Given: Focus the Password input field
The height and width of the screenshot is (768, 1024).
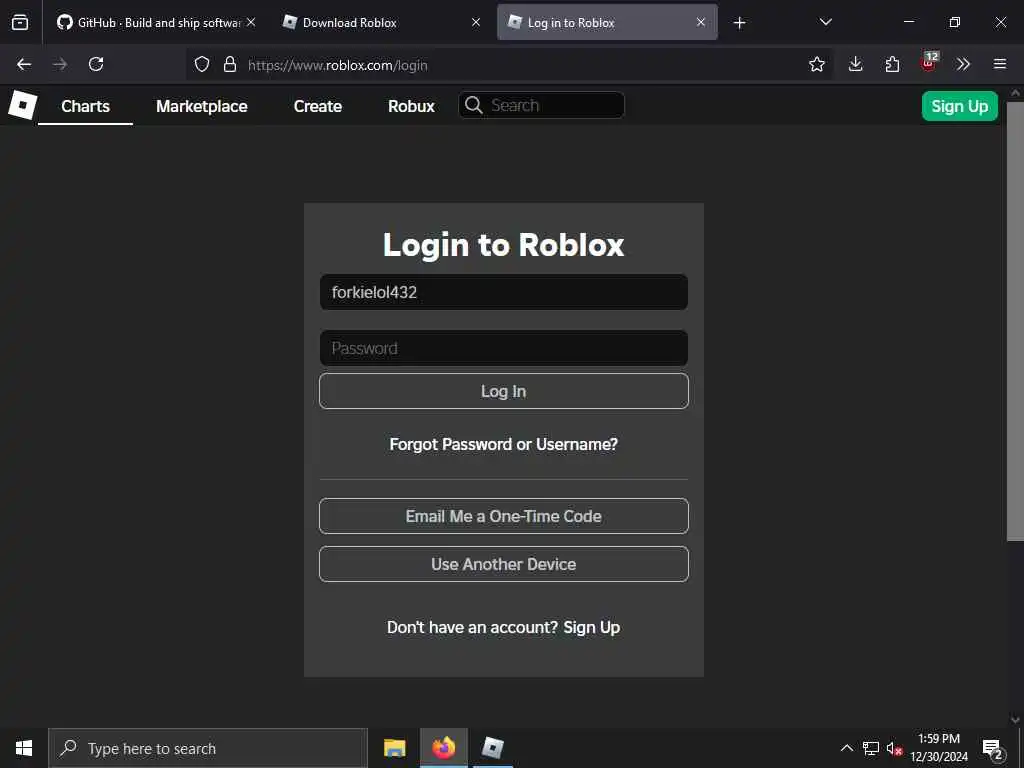Looking at the screenshot, I should pos(504,348).
